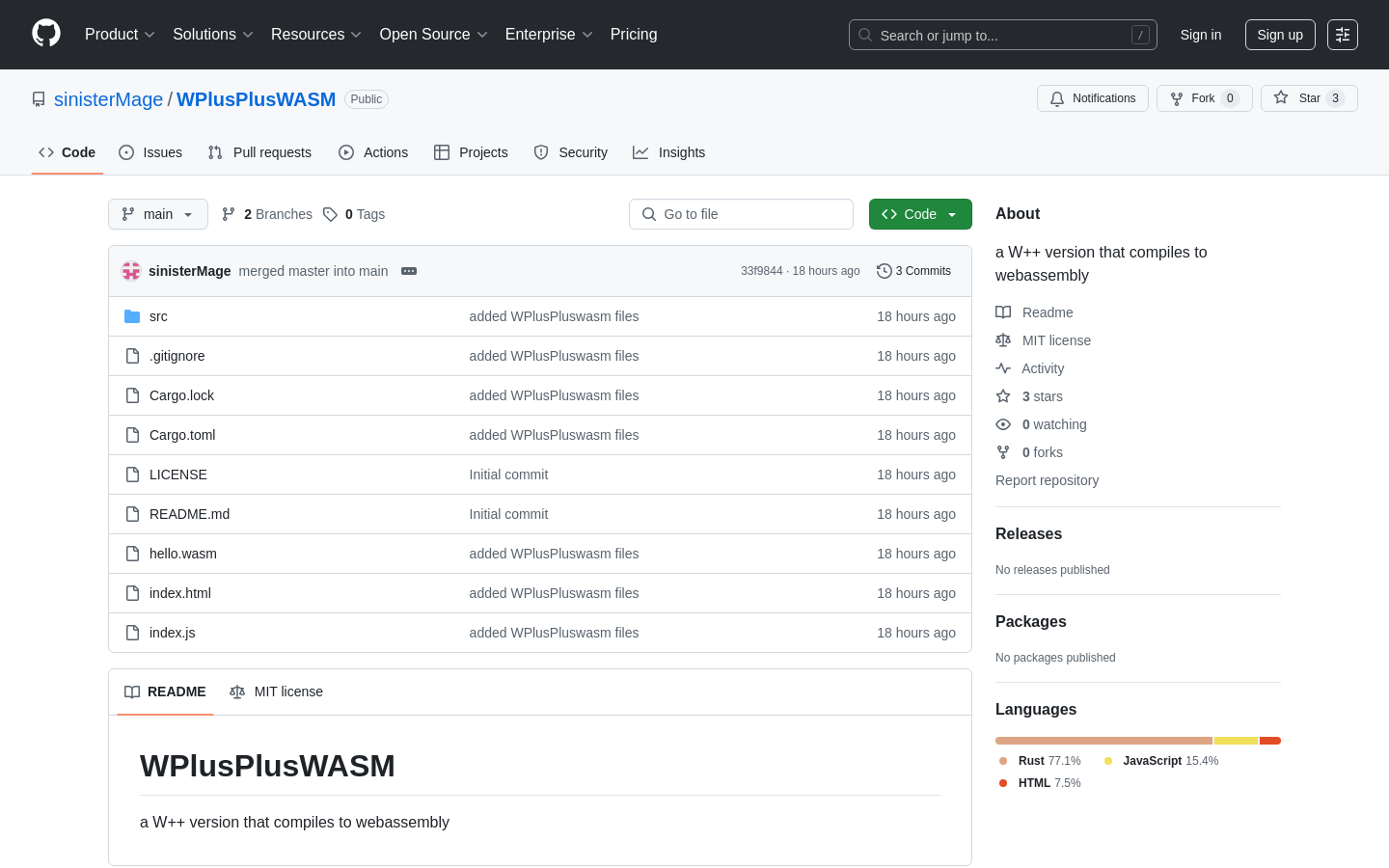Open the Readme link in About

point(1034,312)
